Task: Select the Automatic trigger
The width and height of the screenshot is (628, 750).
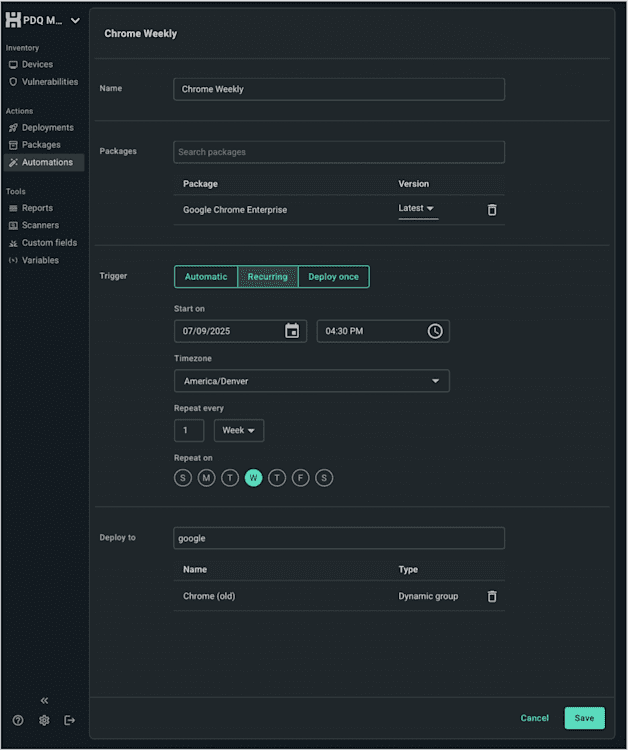Action: tap(206, 276)
